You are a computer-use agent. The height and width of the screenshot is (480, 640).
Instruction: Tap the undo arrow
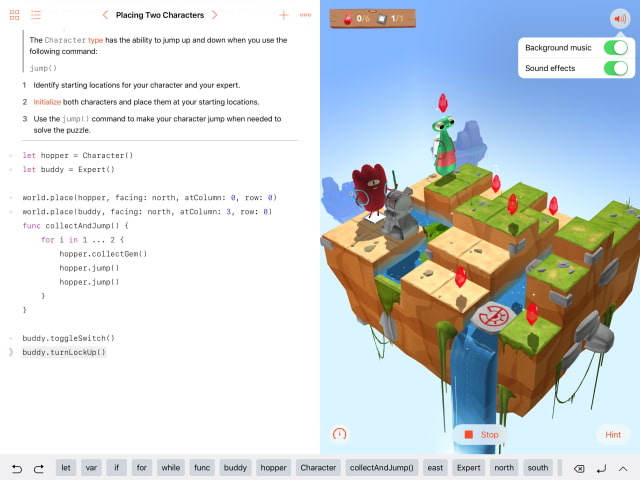[x=17, y=468]
